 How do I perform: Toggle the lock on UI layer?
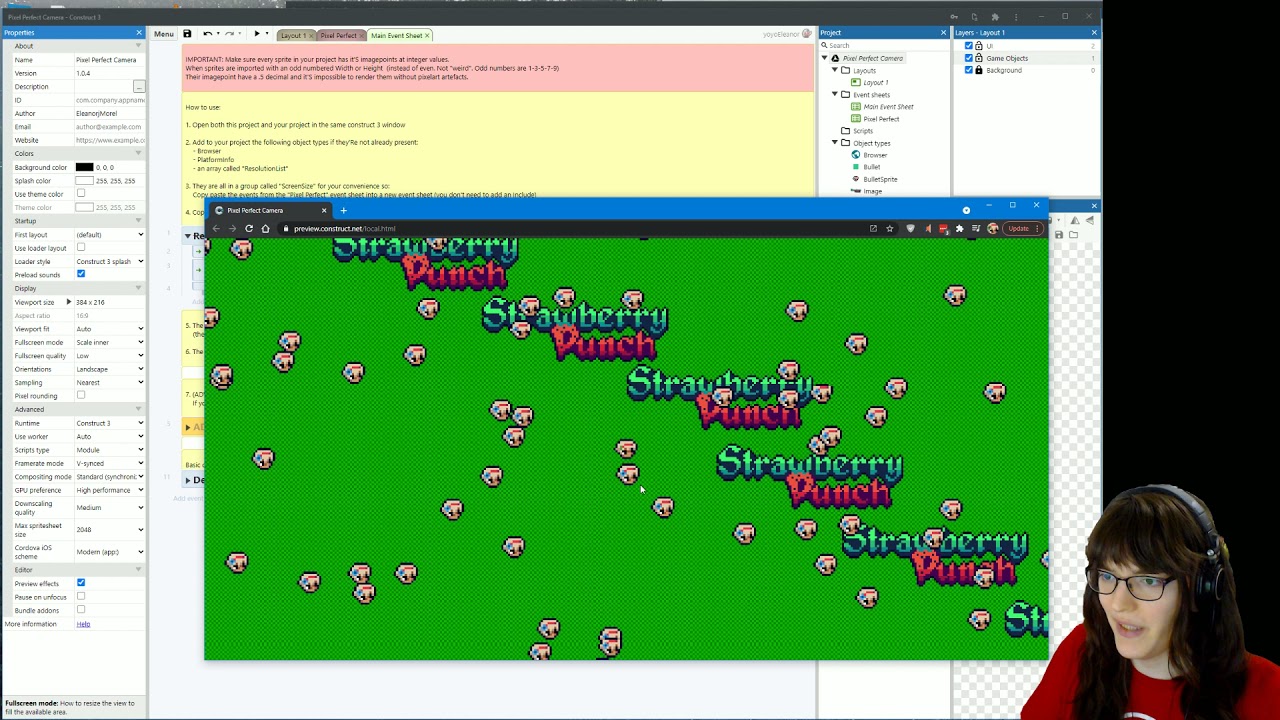point(979,46)
